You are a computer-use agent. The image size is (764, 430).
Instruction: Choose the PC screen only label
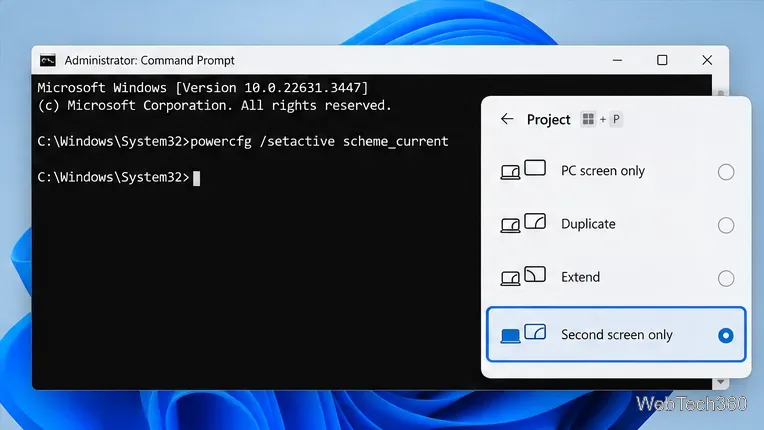[x=603, y=171]
